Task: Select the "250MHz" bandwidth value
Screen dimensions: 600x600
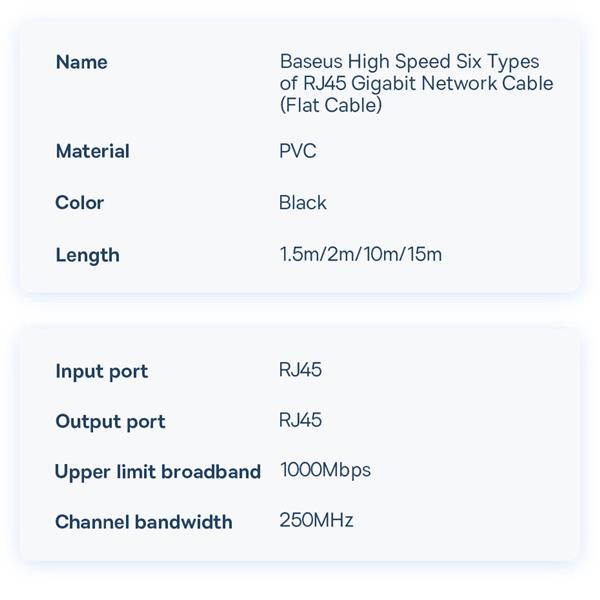Action: (x=316, y=520)
